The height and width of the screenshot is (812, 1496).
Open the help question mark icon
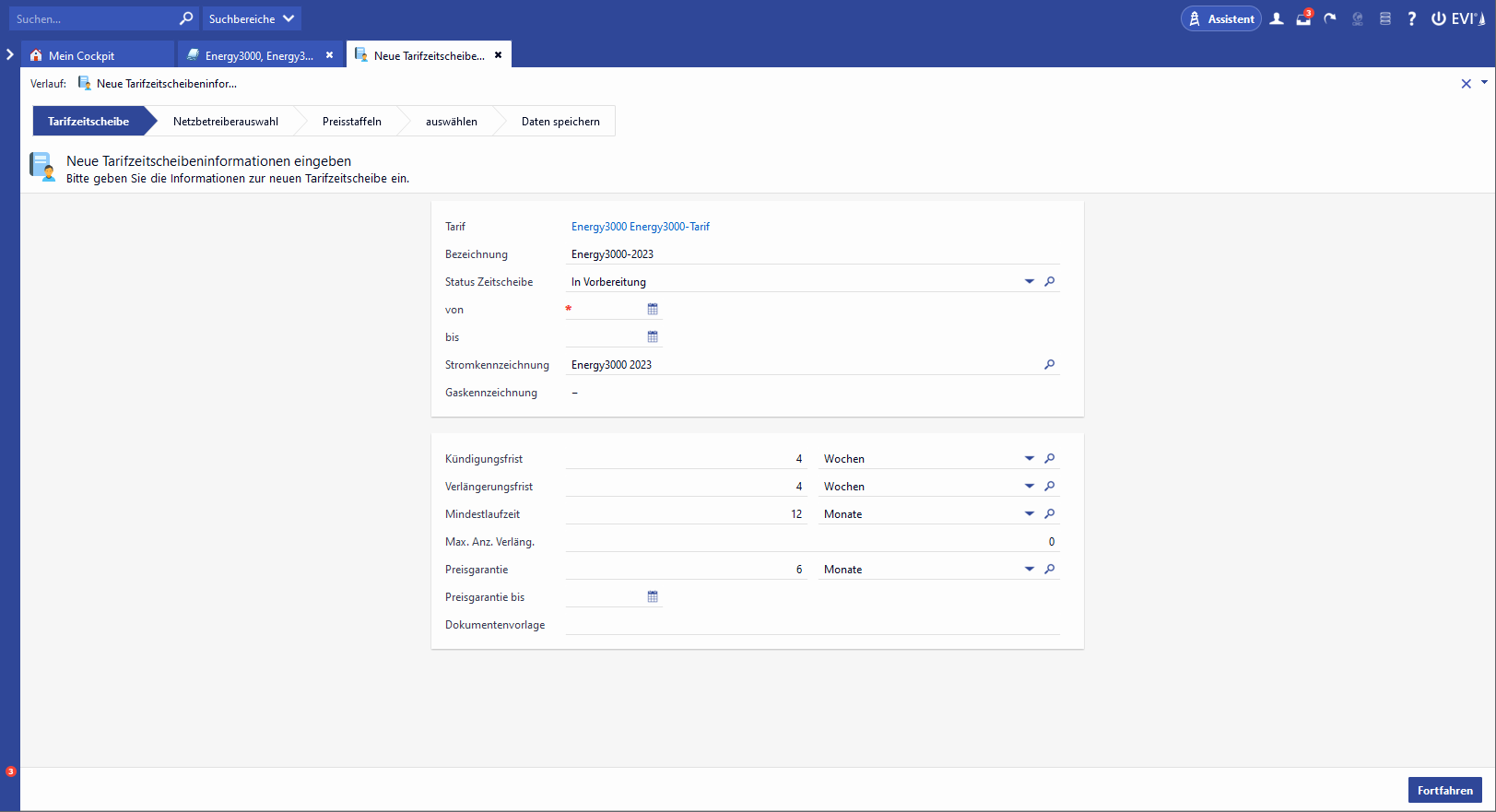1411,18
